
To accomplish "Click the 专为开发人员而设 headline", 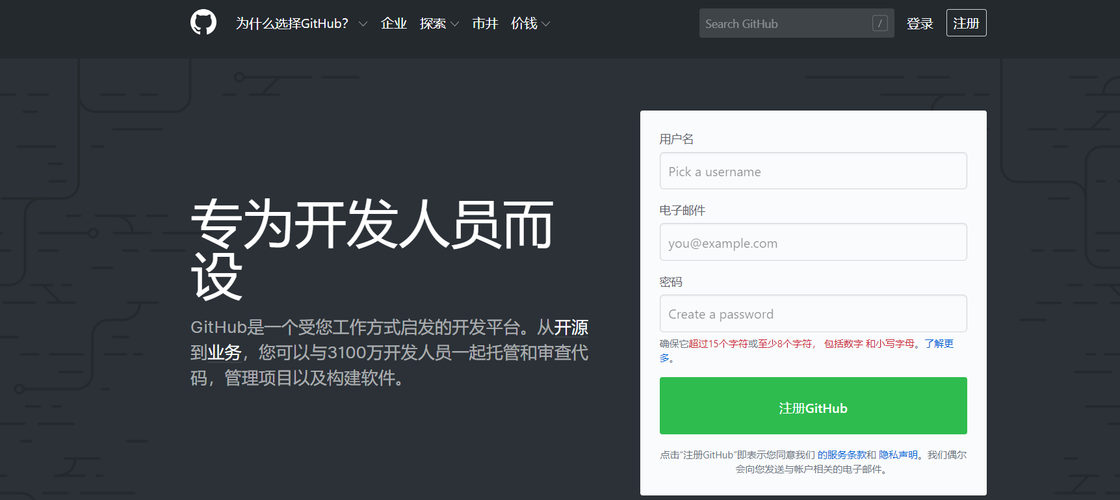I will [x=371, y=249].
